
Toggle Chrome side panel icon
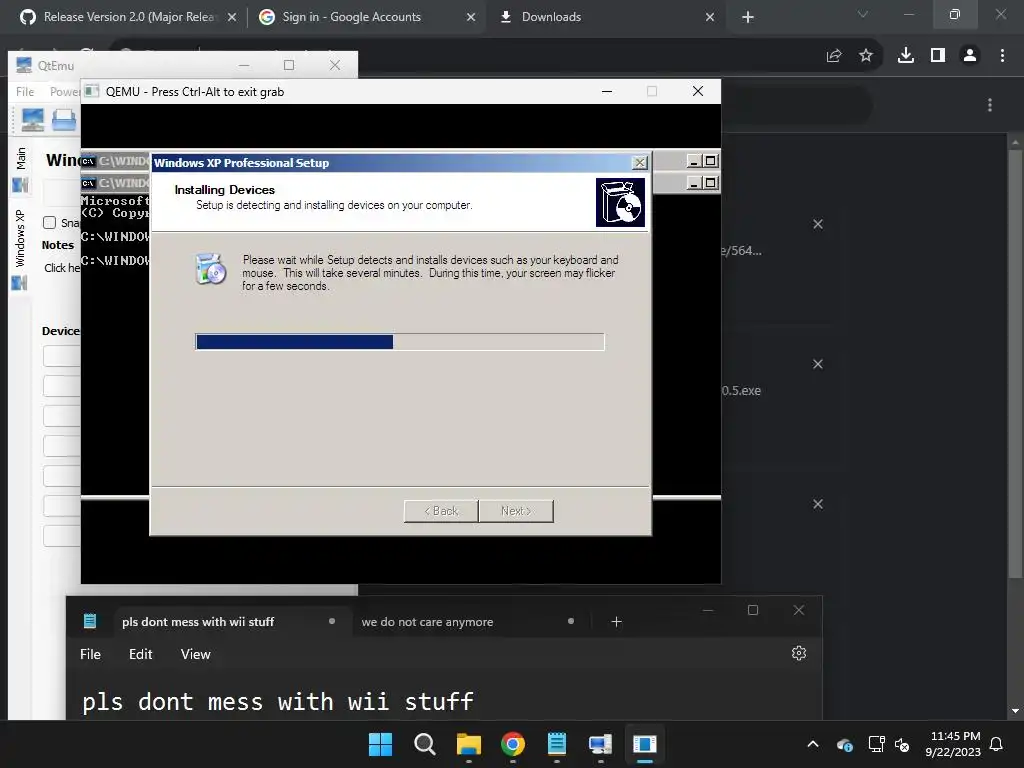click(938, 56)
